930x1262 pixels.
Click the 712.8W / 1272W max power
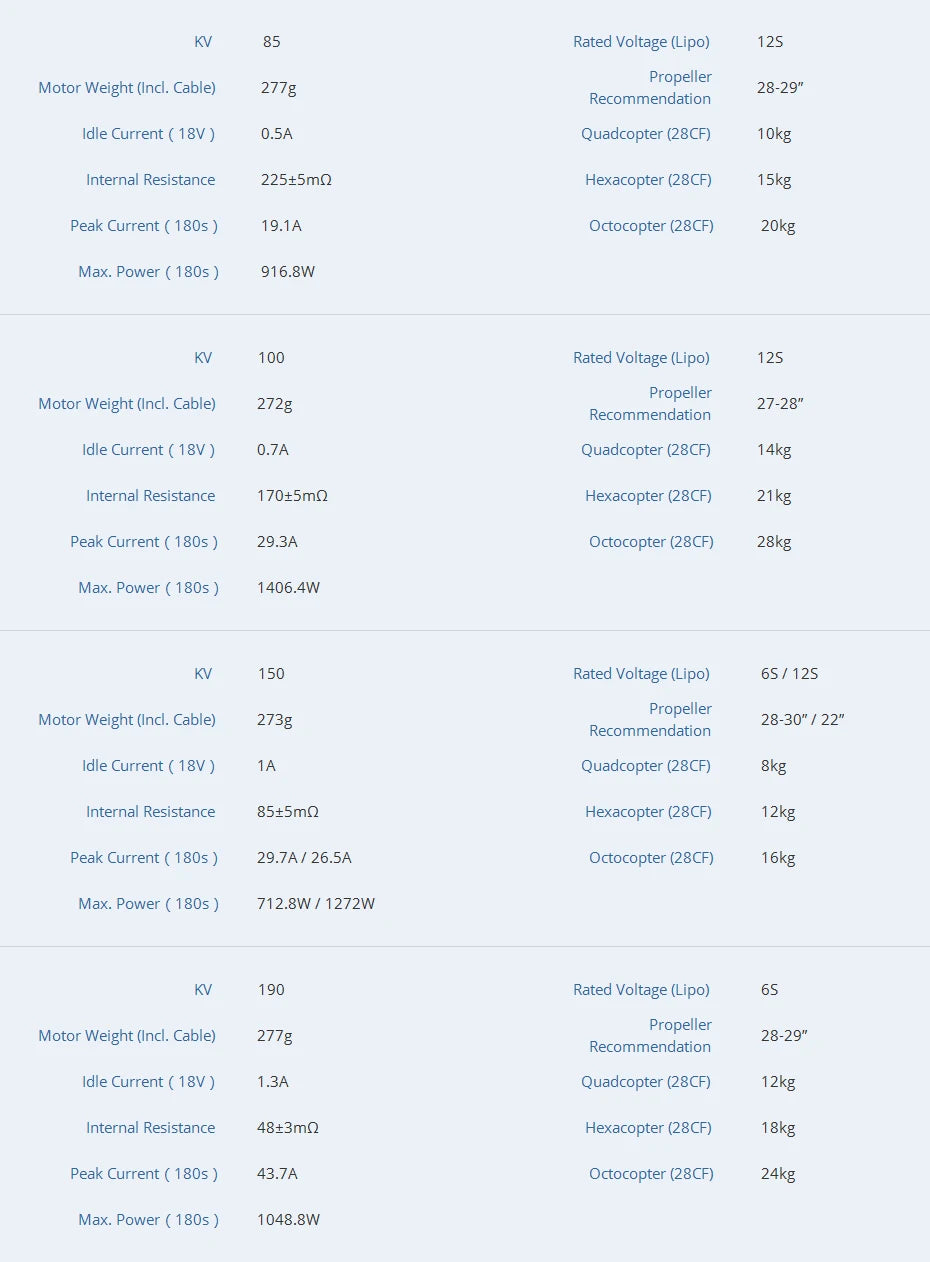316,904
